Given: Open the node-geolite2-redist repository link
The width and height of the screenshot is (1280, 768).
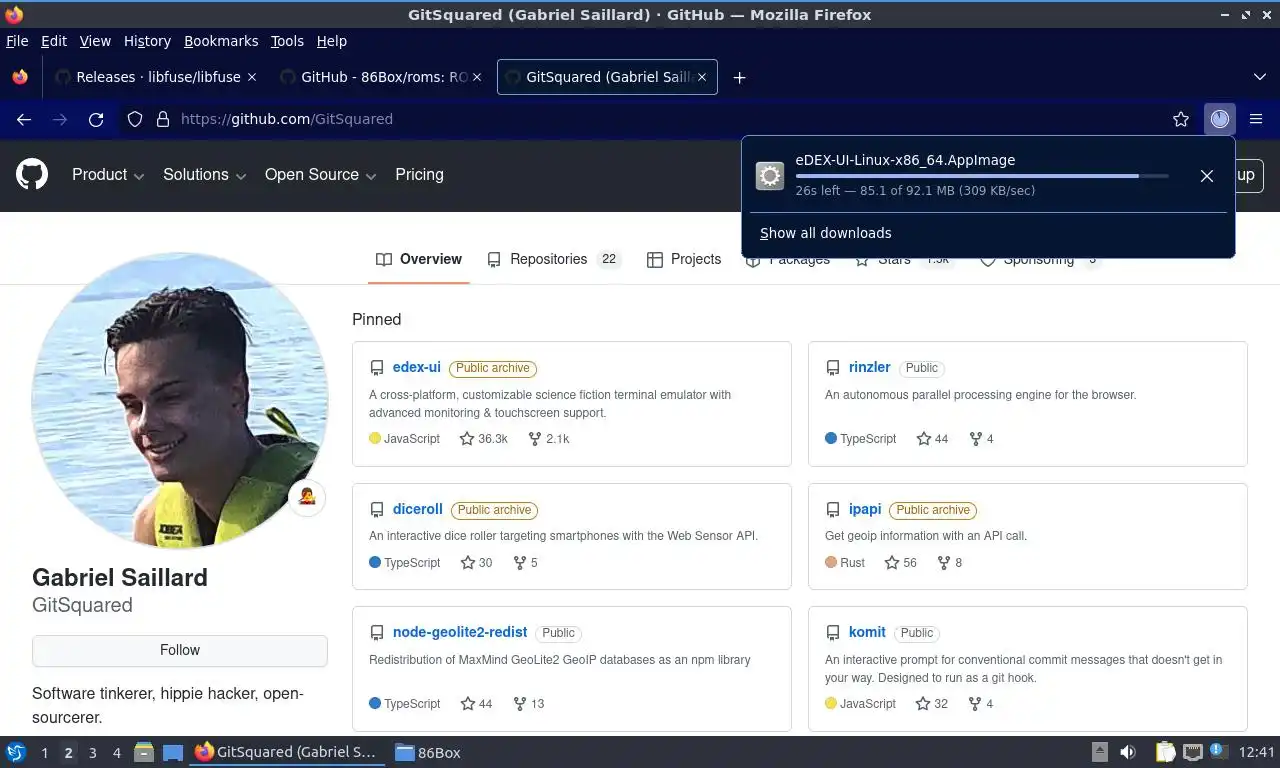Looking at the screenshot, I should [460, 633].
